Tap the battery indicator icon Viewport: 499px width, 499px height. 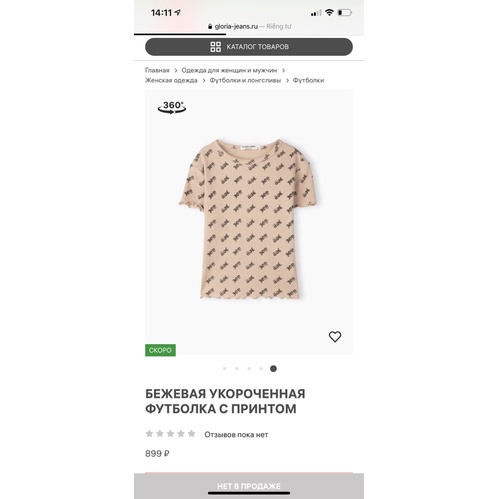(x=345, y=13)
